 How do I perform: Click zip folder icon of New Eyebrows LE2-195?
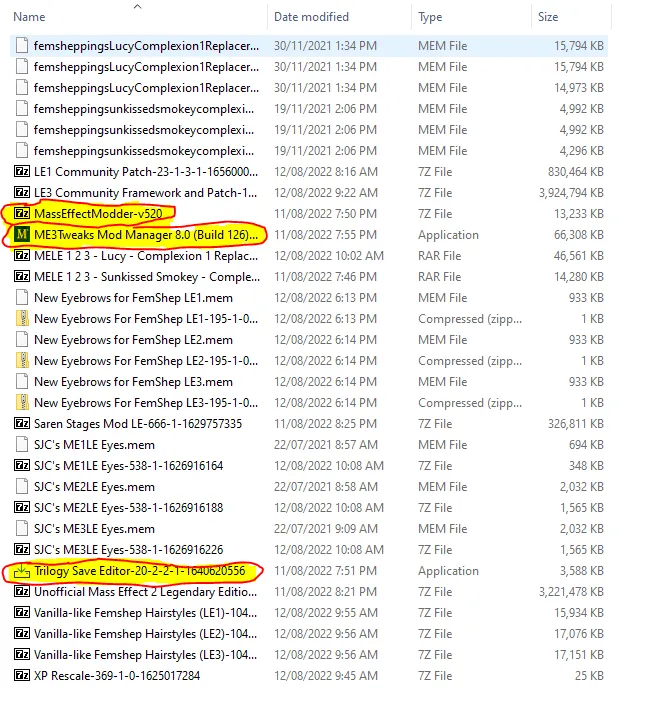[22, 361]
